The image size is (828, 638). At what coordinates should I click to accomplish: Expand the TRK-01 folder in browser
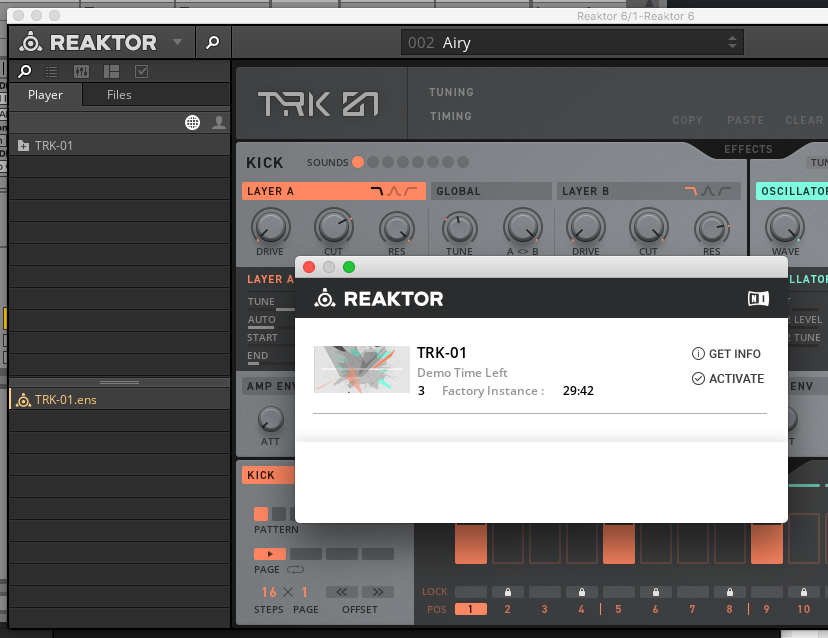click(x=23, y=146)
